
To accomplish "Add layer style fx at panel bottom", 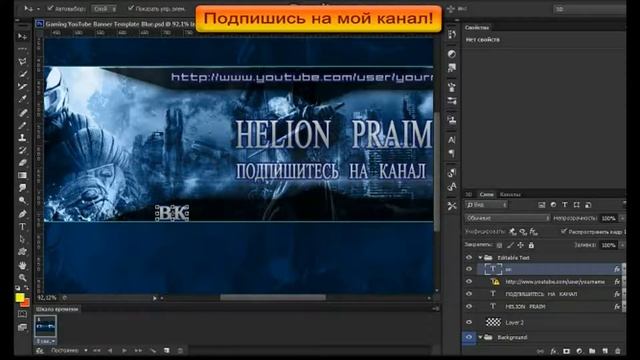I will 553,351.
